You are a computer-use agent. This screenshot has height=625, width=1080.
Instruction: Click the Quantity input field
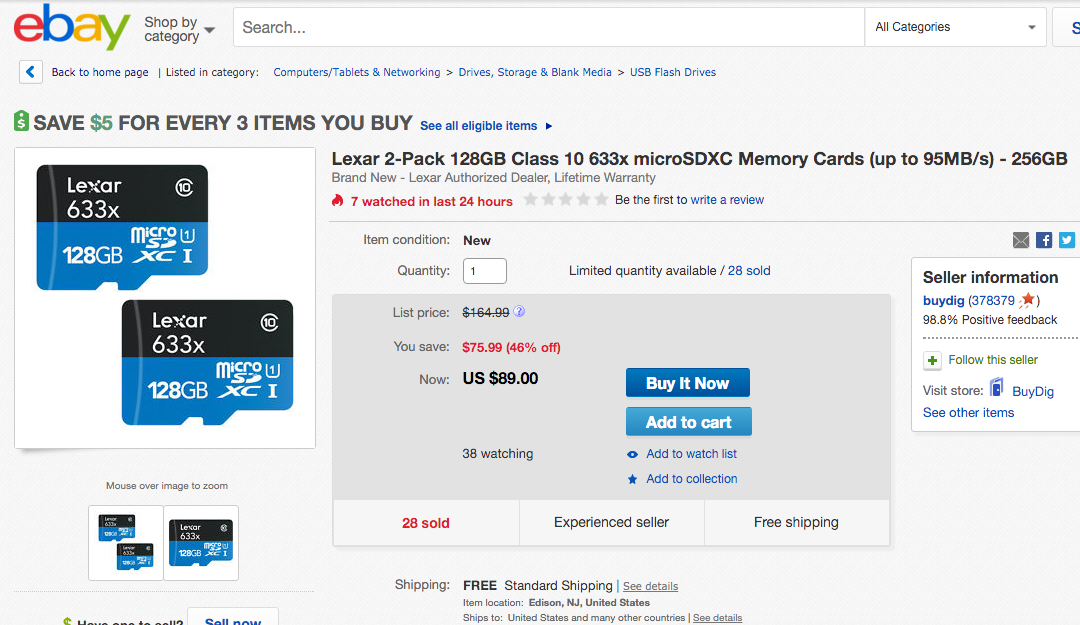(x=484, y=270)
